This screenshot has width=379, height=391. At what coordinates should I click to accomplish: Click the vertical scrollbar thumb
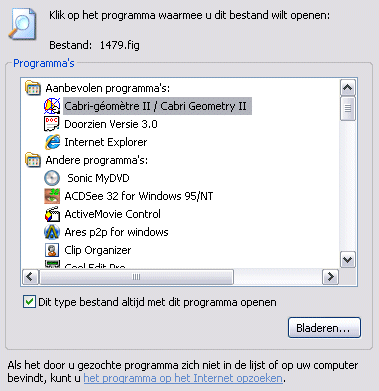348,108
